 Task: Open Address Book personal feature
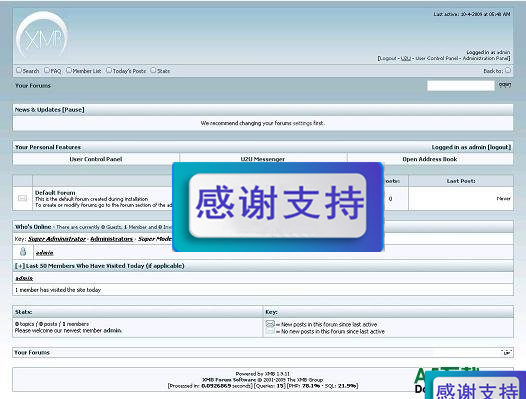tap(430, 159)
